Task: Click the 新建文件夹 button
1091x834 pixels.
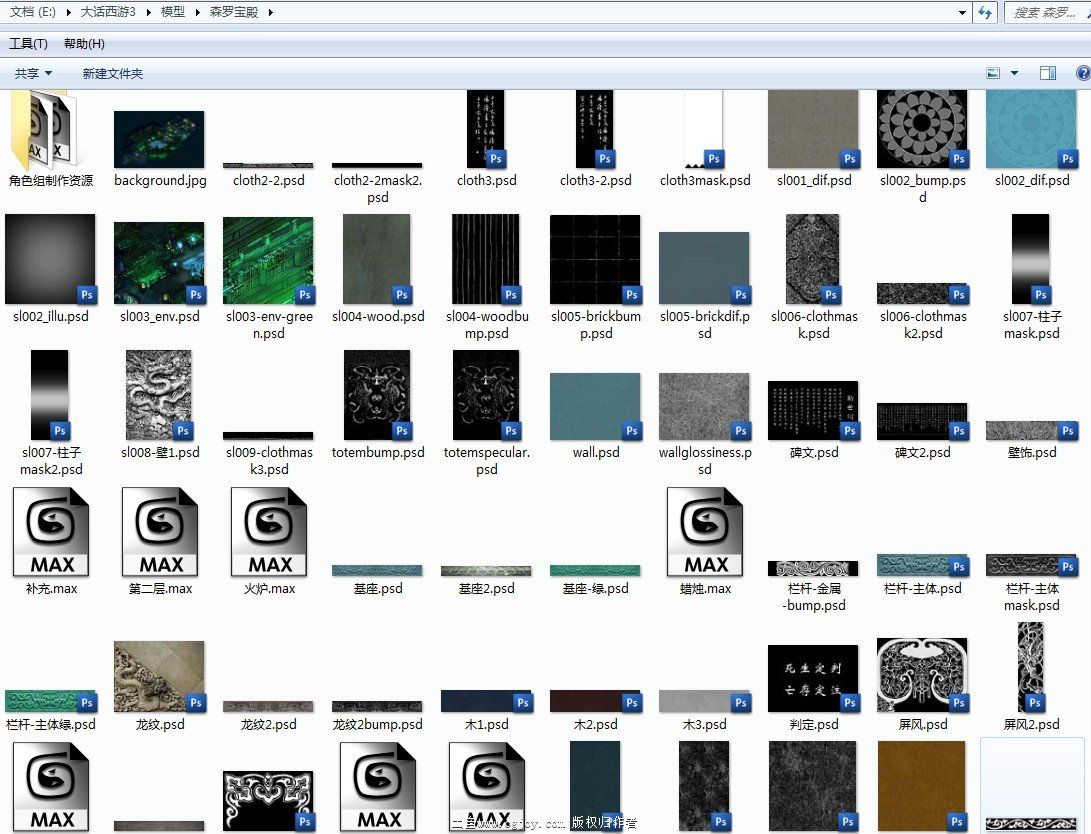Action: [x=113, y=73]
